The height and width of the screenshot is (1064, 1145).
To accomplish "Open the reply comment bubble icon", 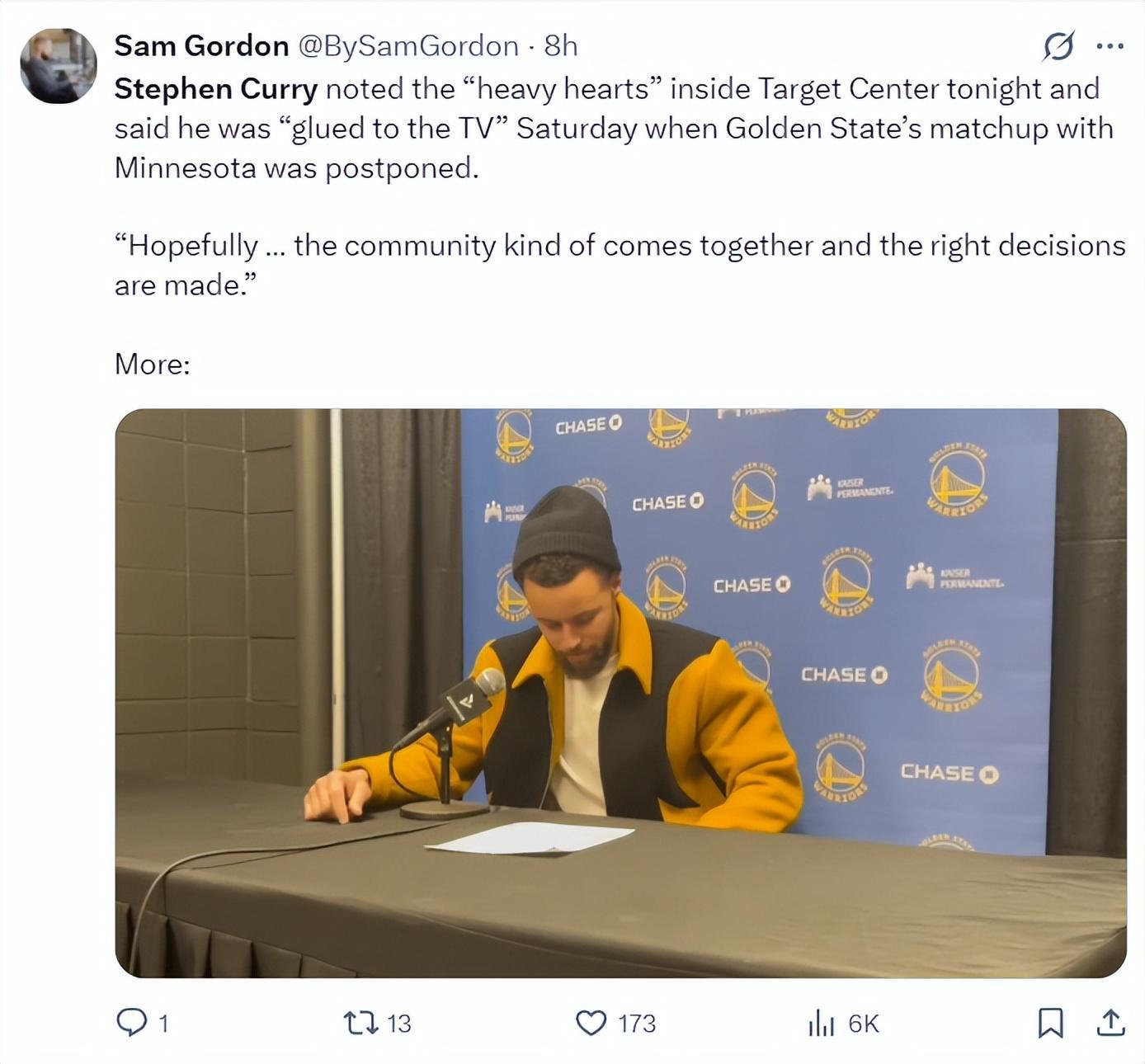I will [130, 1023].
